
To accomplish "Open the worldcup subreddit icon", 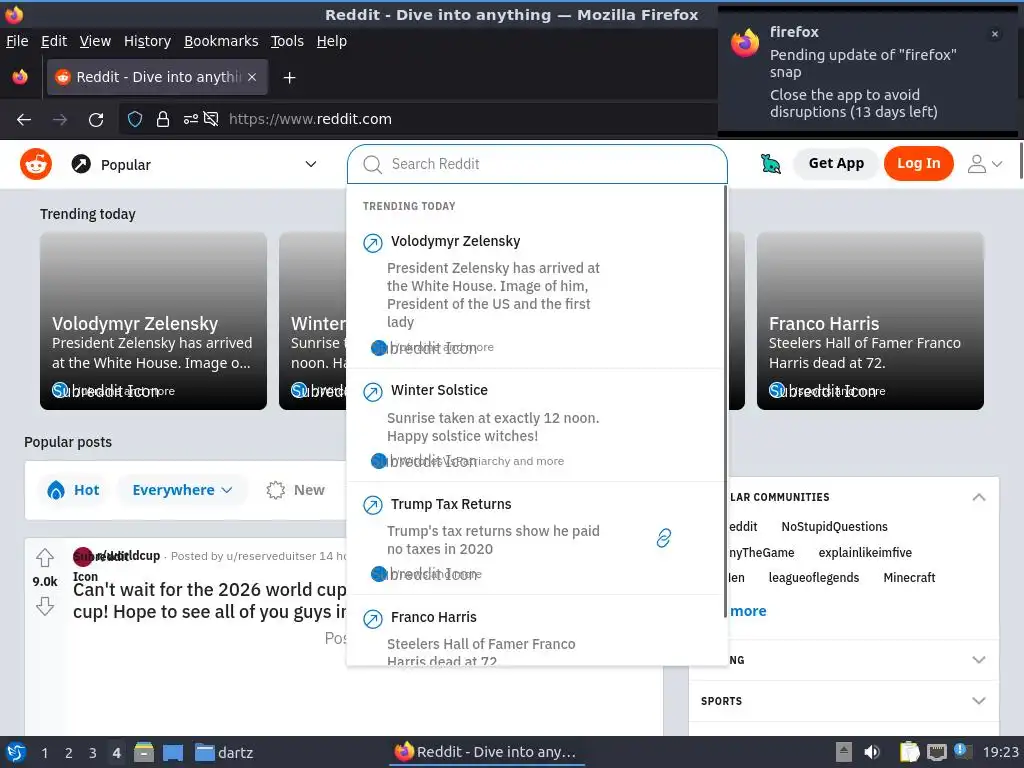I will [82, 556].
